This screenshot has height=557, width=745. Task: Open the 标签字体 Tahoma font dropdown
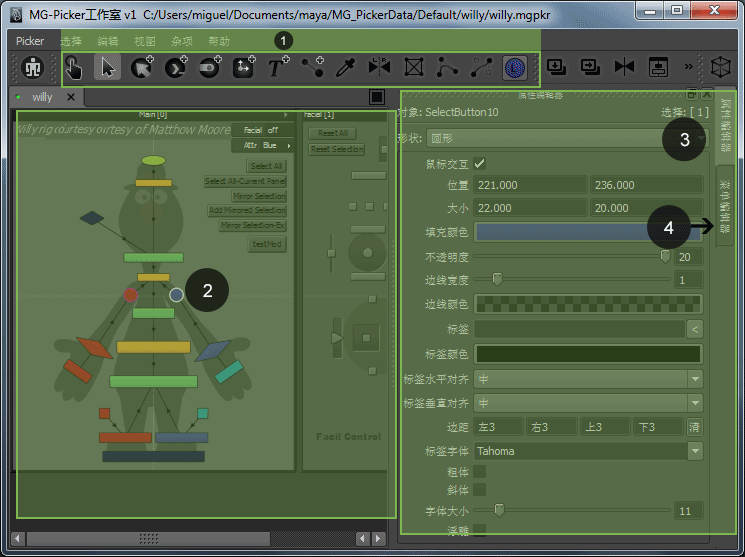[x=588, y=451]
